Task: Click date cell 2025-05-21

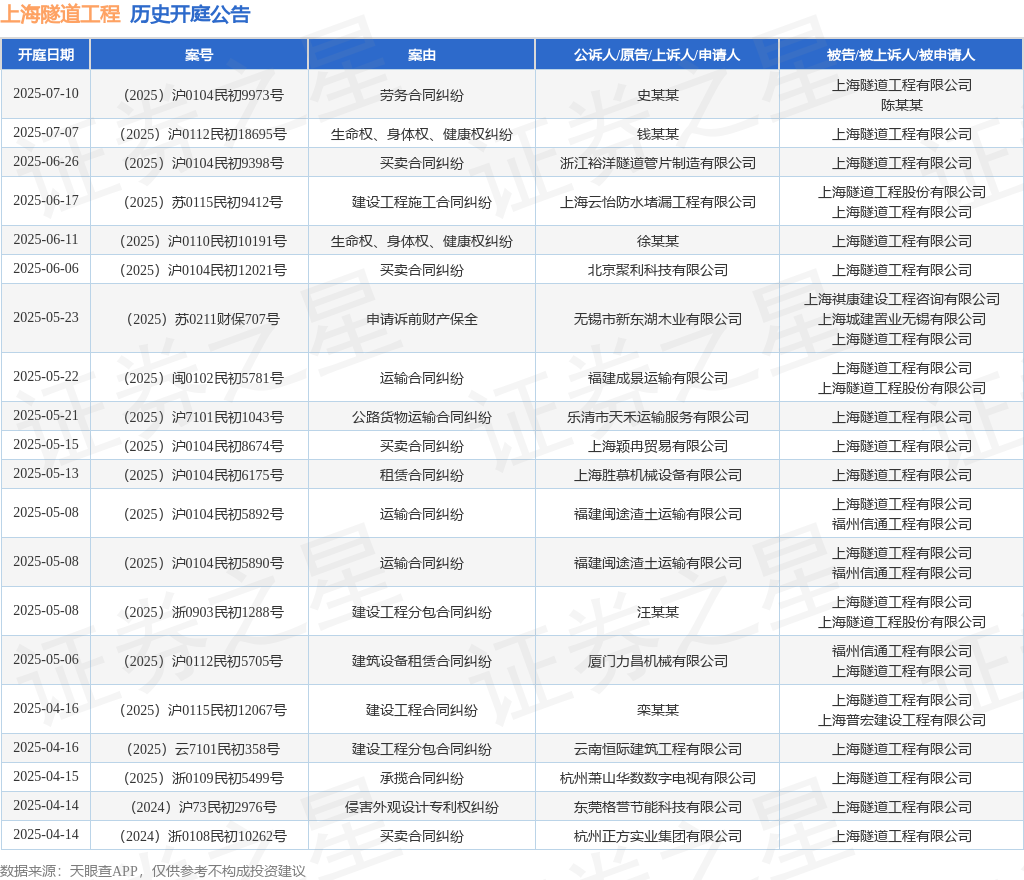Action: tap(46, 416)
